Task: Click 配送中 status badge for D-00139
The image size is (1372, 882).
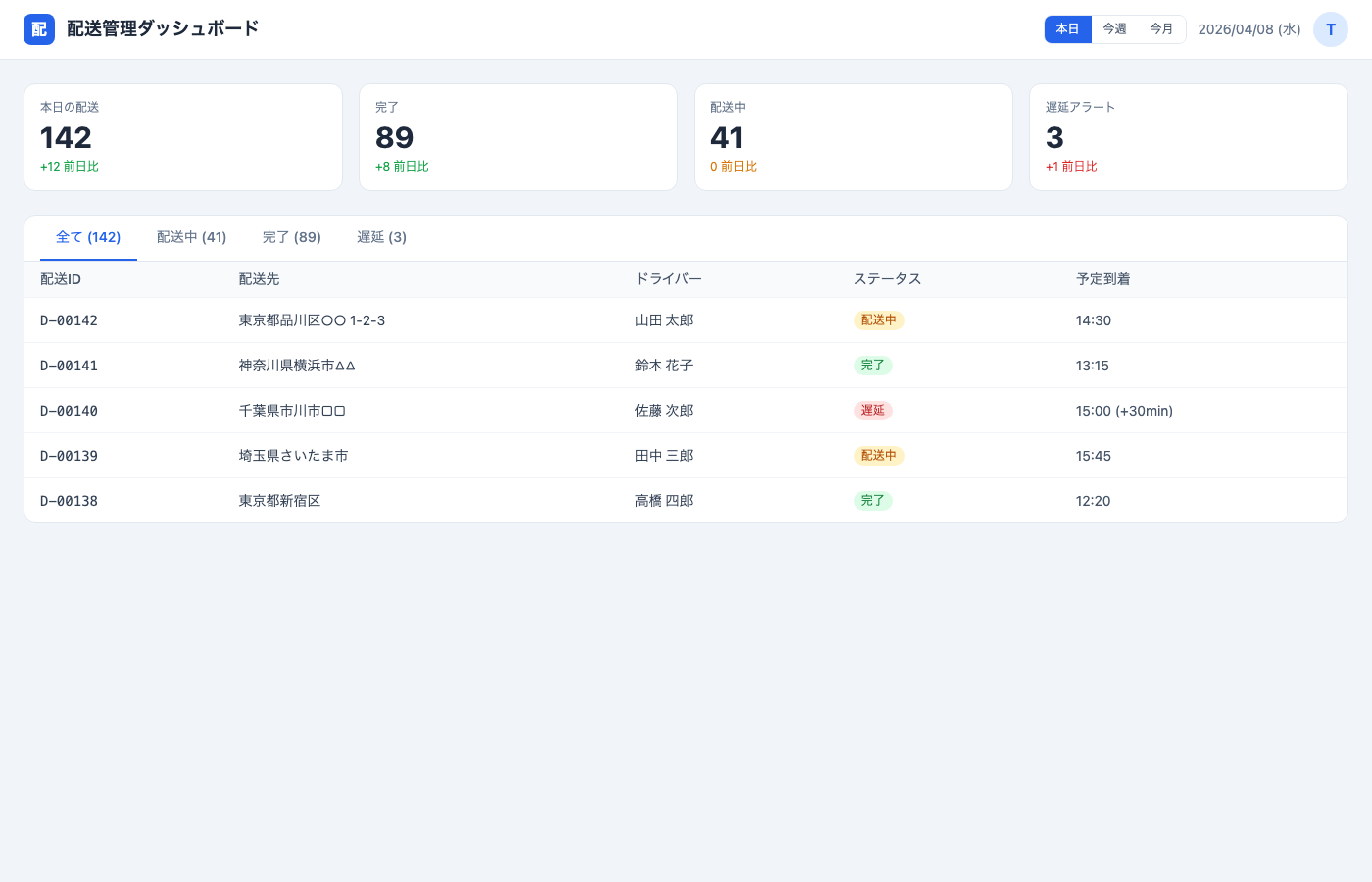Action: [x=879, y=456]
